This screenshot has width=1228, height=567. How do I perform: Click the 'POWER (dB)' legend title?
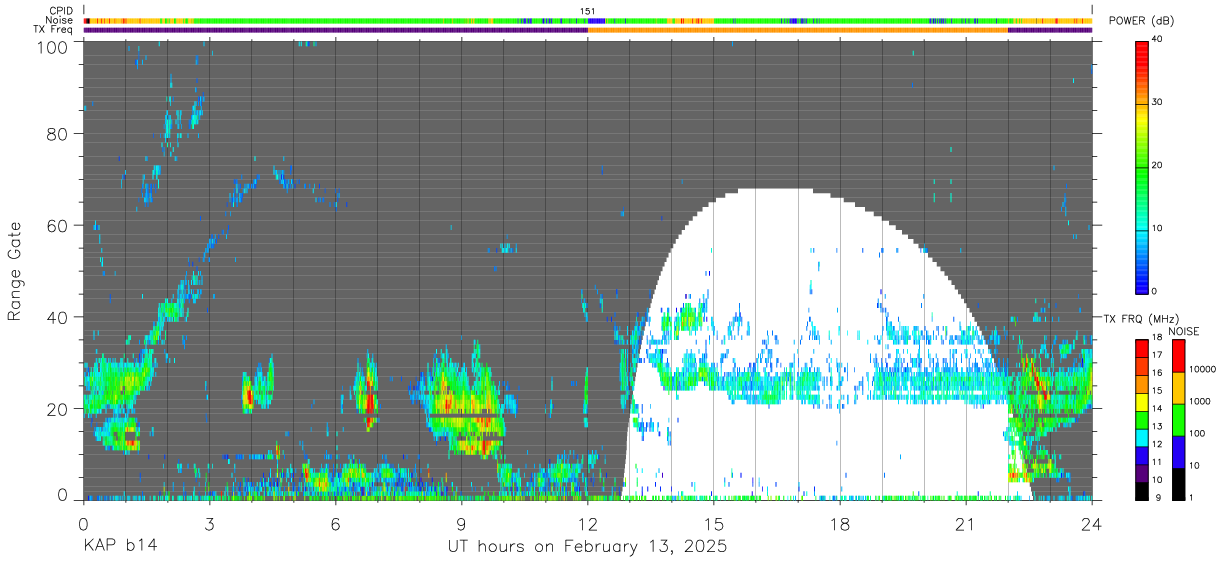pos(1139,21)
